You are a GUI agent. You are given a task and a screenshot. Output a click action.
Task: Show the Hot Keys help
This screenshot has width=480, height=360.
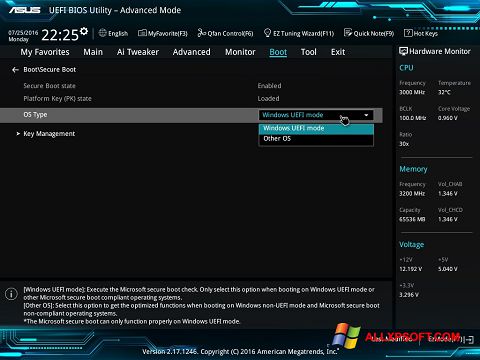tap(421, 33)
